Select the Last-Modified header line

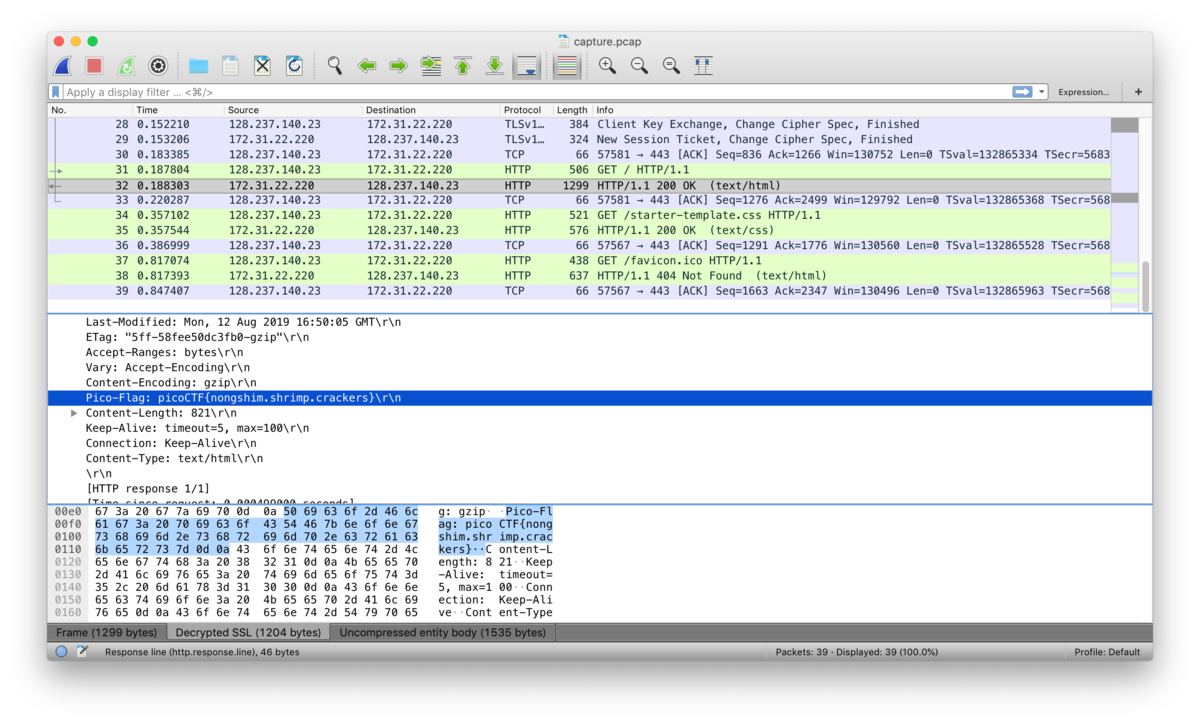600,322
